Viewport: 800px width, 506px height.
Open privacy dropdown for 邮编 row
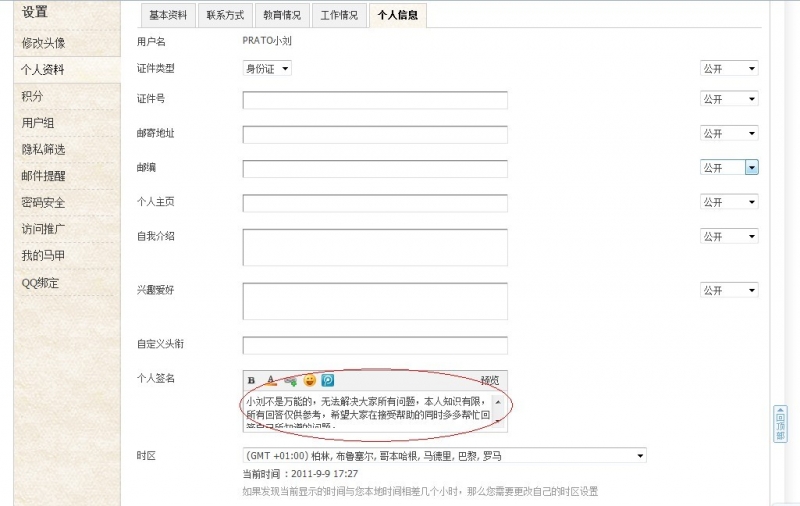click(x=728, y=168)
